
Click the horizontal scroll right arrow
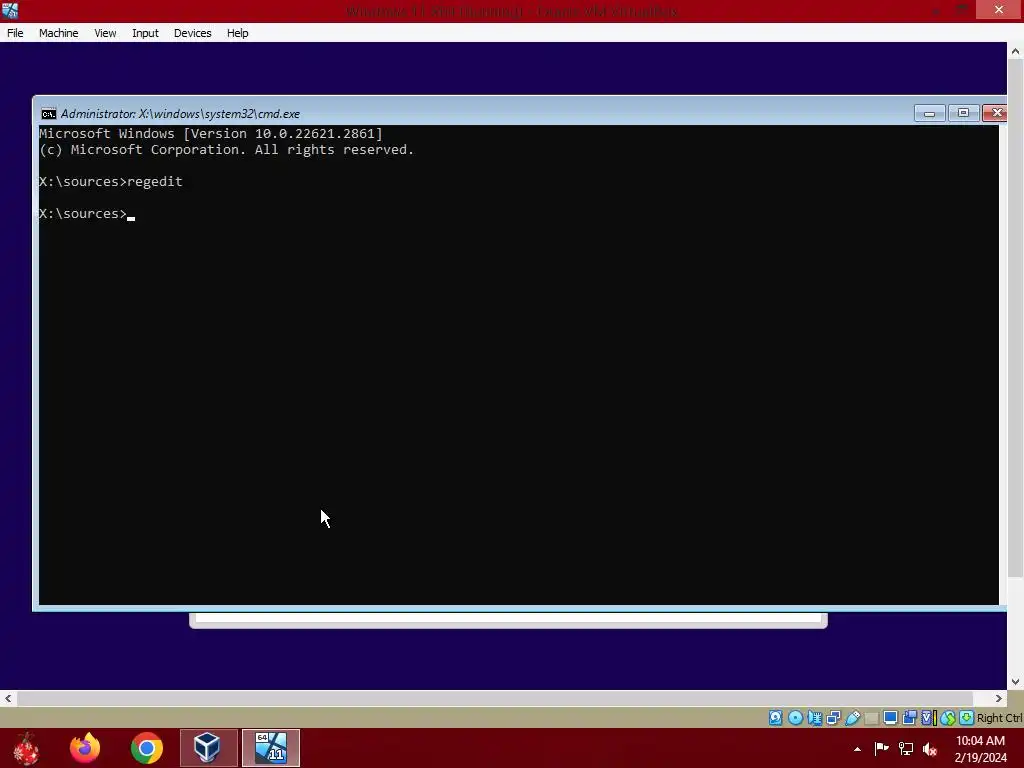tap(999, 698)
